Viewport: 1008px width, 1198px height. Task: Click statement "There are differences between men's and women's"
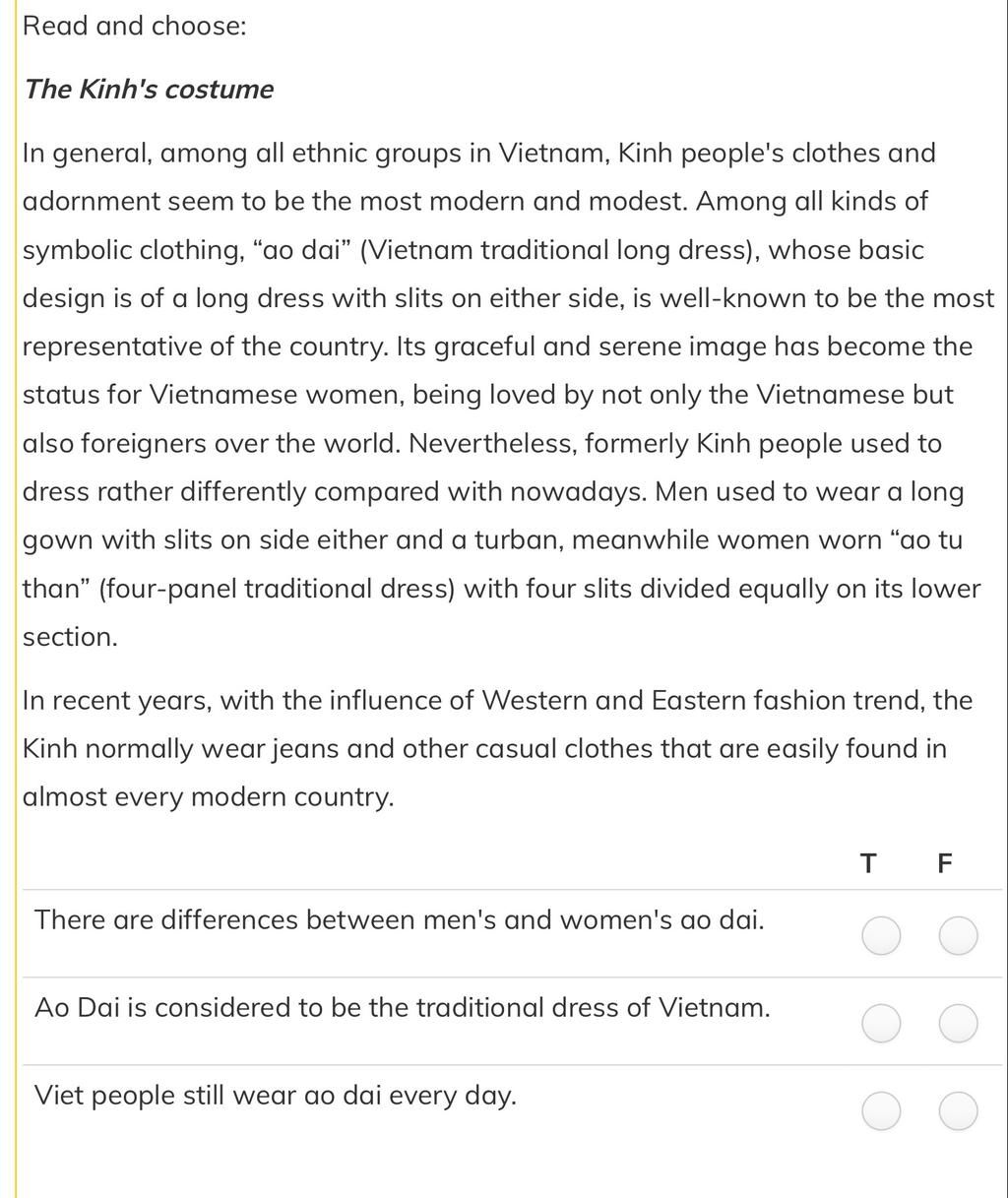pos(399,920)
